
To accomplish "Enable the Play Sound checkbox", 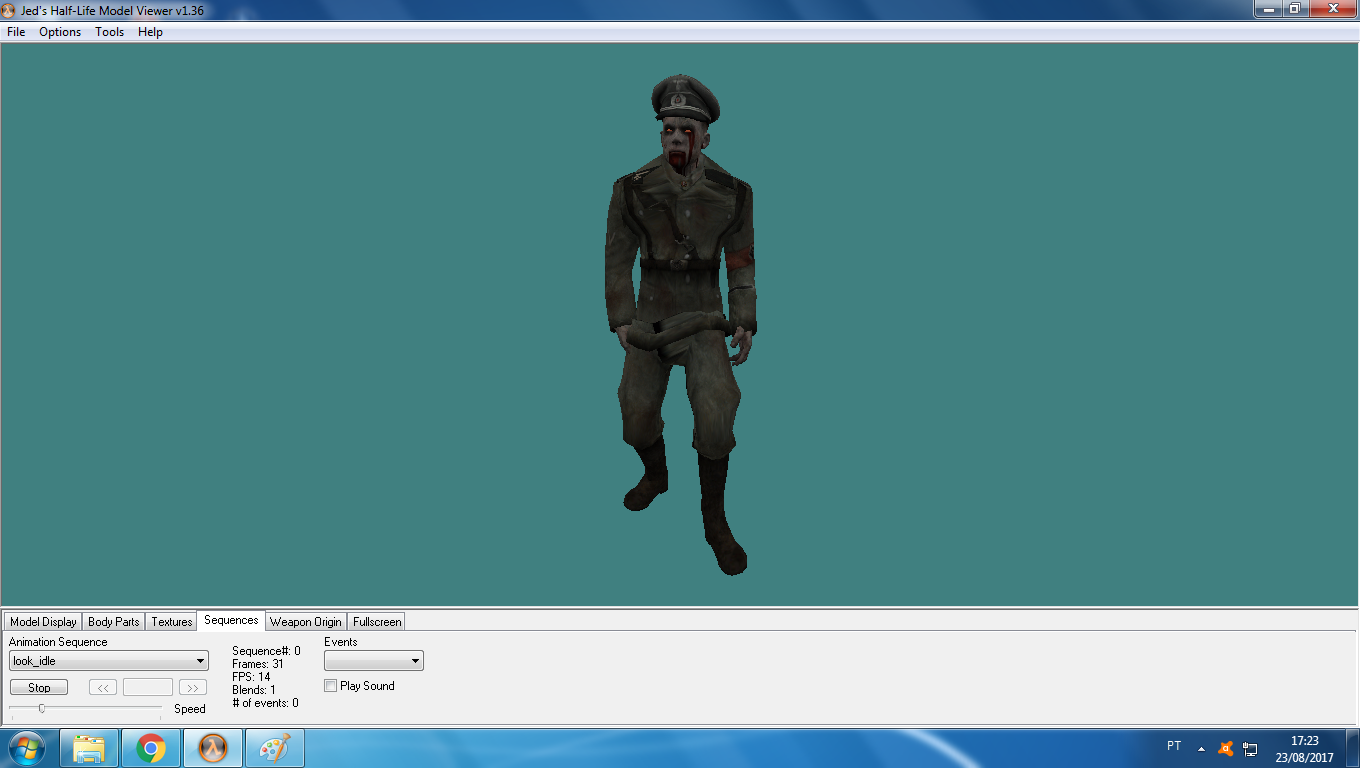I will [x=331, y=686].
